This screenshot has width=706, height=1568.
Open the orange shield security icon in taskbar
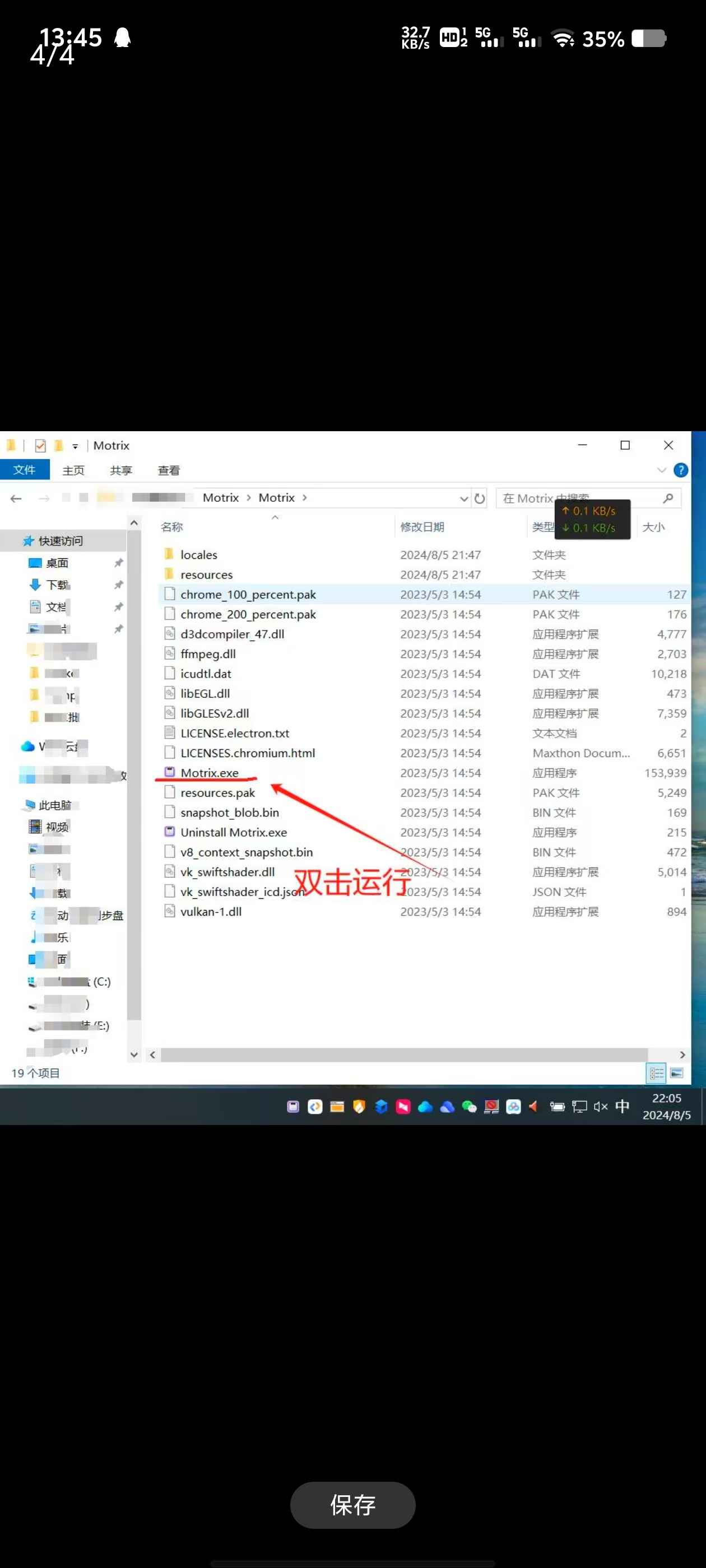(x=359, y=1107)
